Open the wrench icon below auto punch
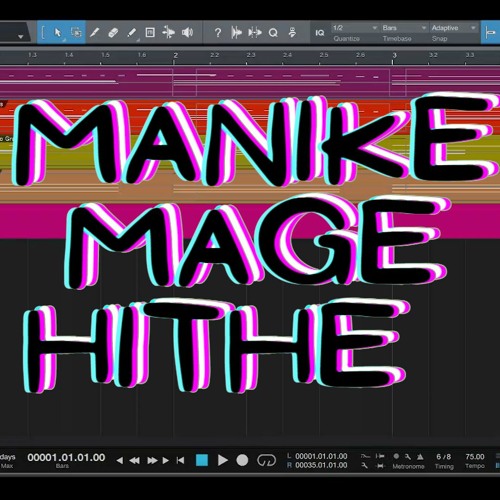Viewport: 500px width, 500px height. (x=365, y=465)
